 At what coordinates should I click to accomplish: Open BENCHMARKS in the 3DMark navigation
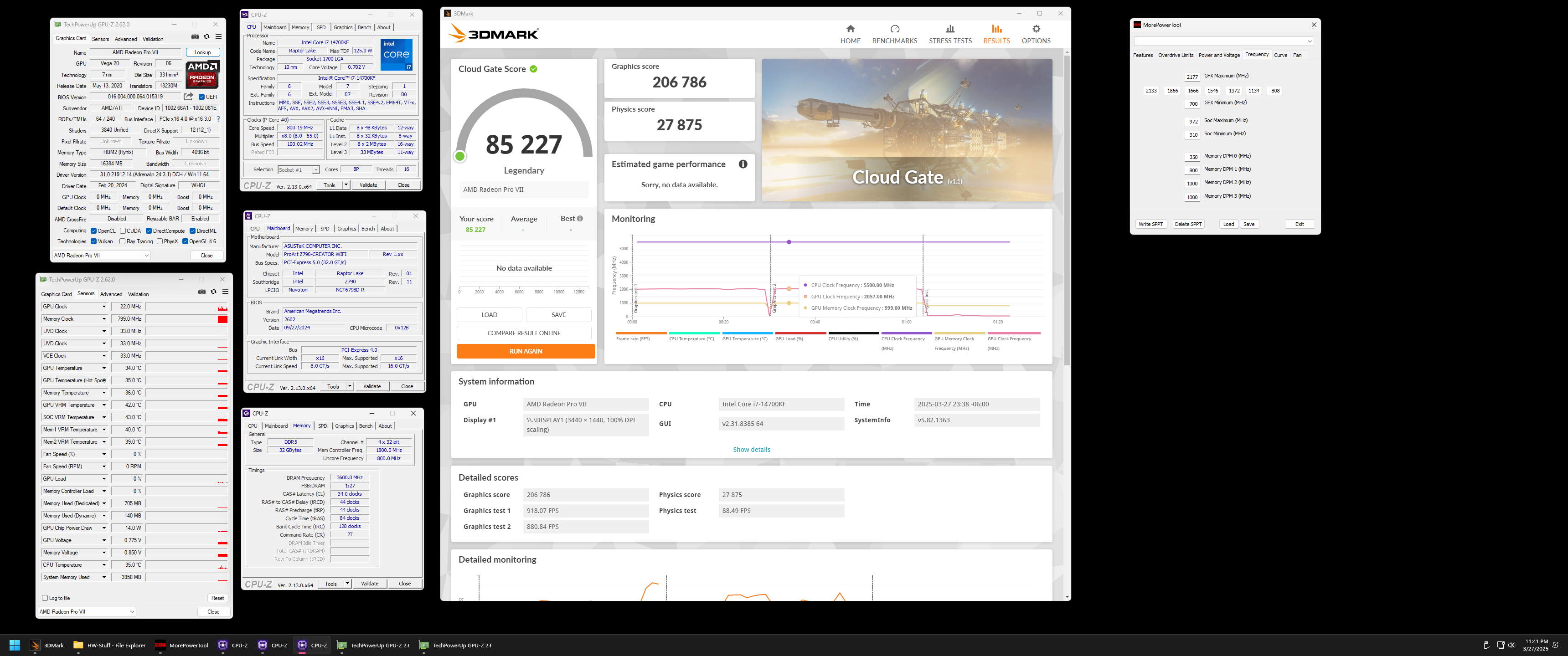coord(894,34)
